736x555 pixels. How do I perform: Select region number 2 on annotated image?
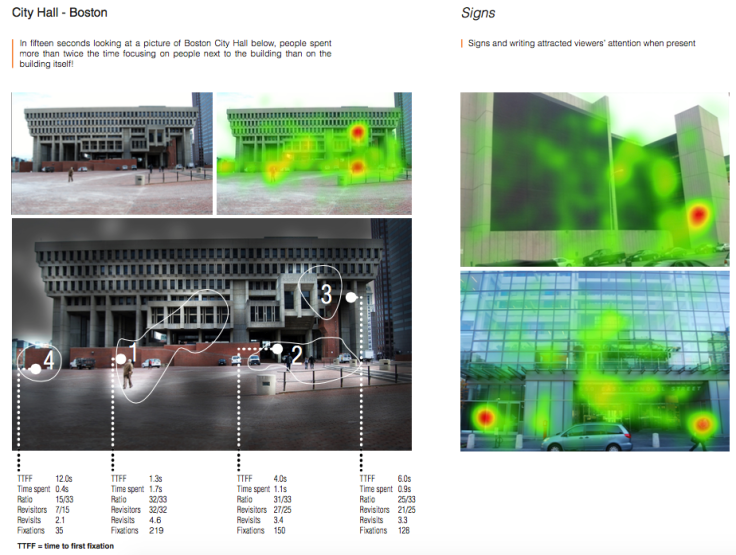[296, 353]
